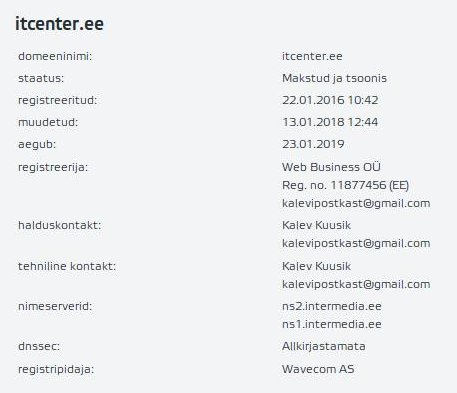Click Kalev Kuusik under tehniline kontakt
The width and height of the screenshot is (457, 393).
316,266
